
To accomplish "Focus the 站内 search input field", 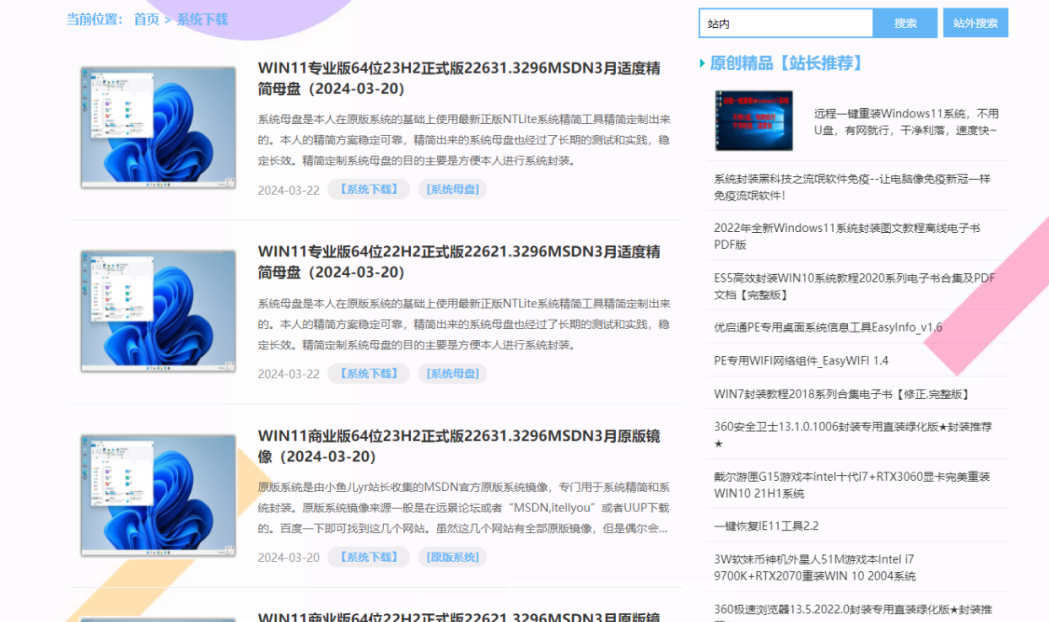I will click(785, 23).
